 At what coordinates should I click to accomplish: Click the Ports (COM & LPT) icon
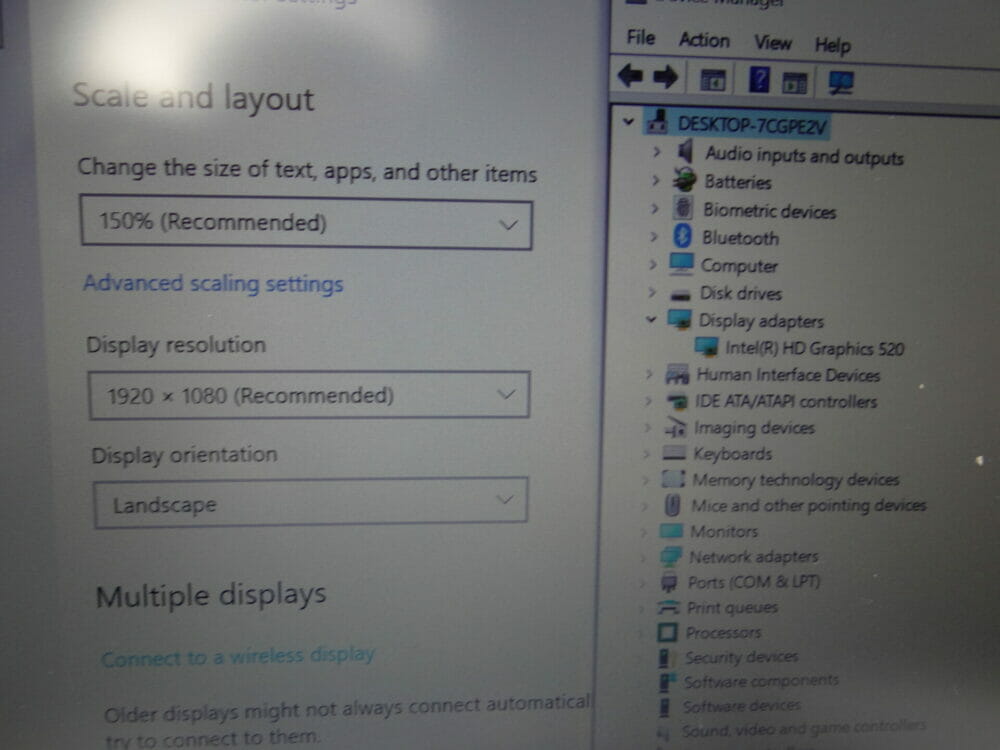point(668,582)
